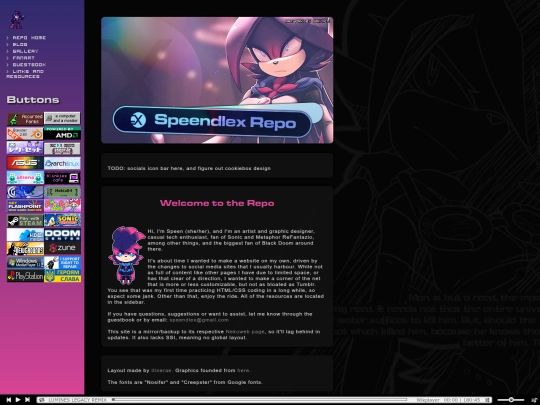Open the Accursed Farms button badge
The width and height of the screenshot is (540, 405).
click(25, 119)
